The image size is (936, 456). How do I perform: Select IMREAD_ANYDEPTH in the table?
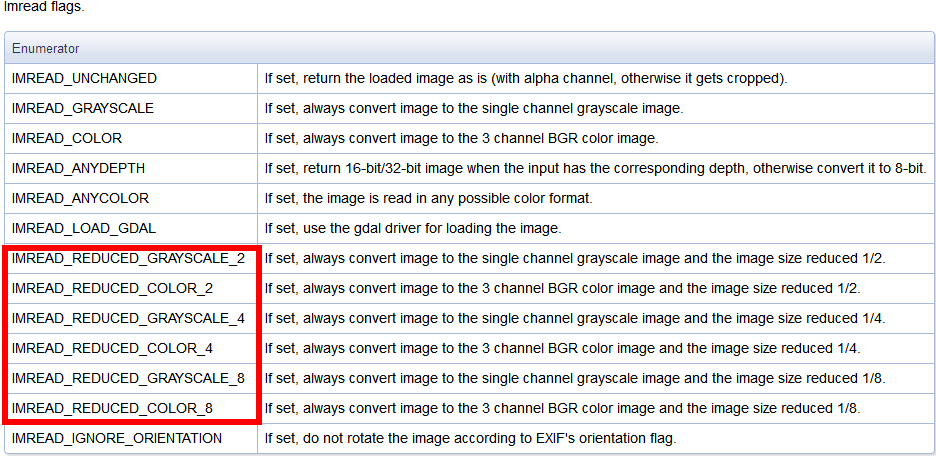pos(79,168)
